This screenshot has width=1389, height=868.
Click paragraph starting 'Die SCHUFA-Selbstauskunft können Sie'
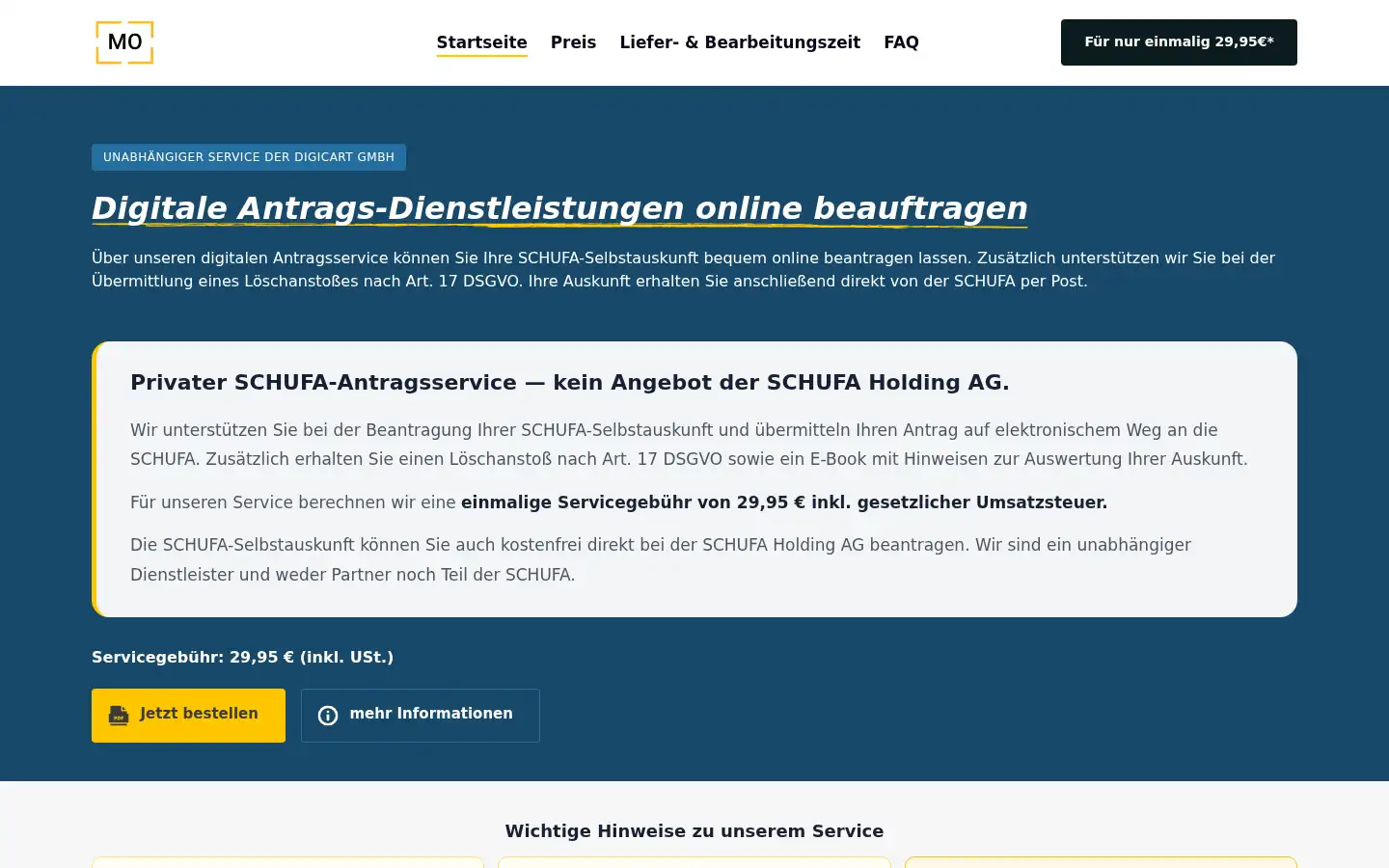click(661, 559)
